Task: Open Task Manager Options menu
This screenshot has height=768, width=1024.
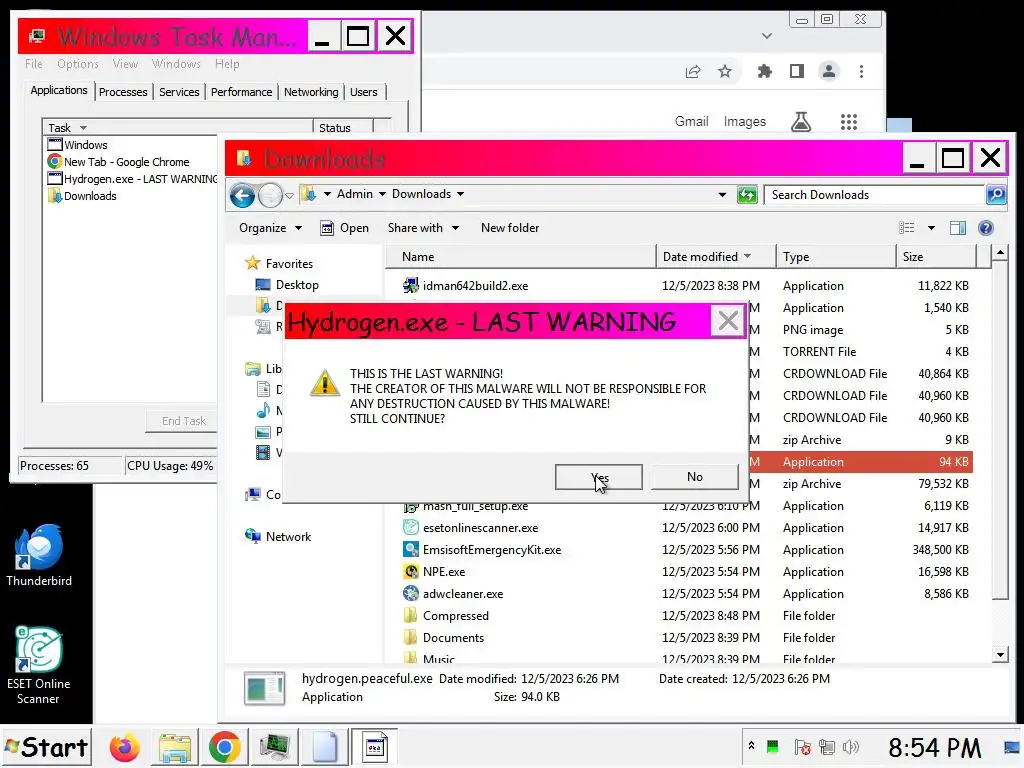Action: tap(78, 64)
